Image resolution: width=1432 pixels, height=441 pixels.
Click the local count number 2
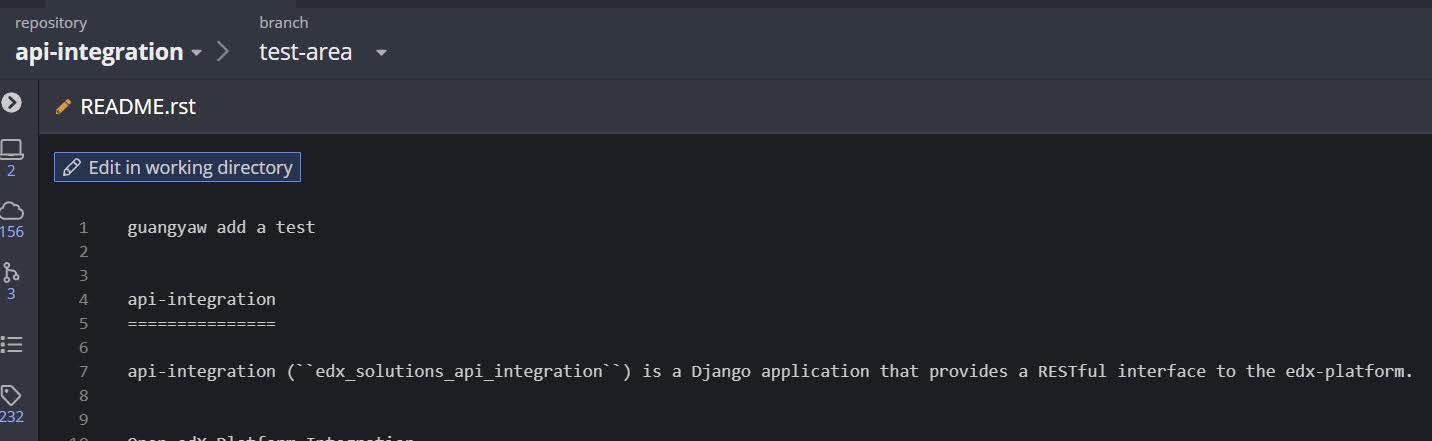pyautogui.click(x=12, y=171)
